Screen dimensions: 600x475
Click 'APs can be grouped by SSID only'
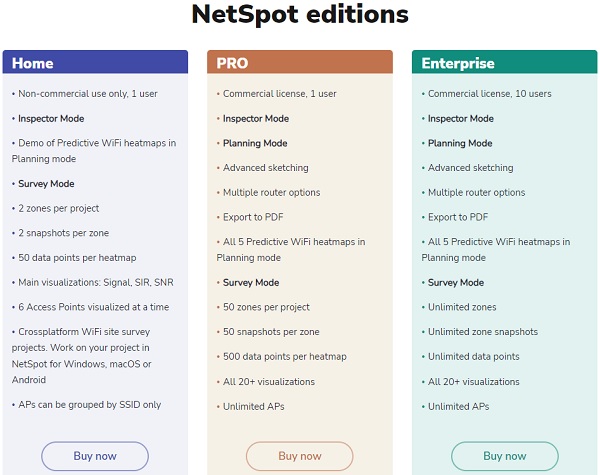[x=90, y=405]
